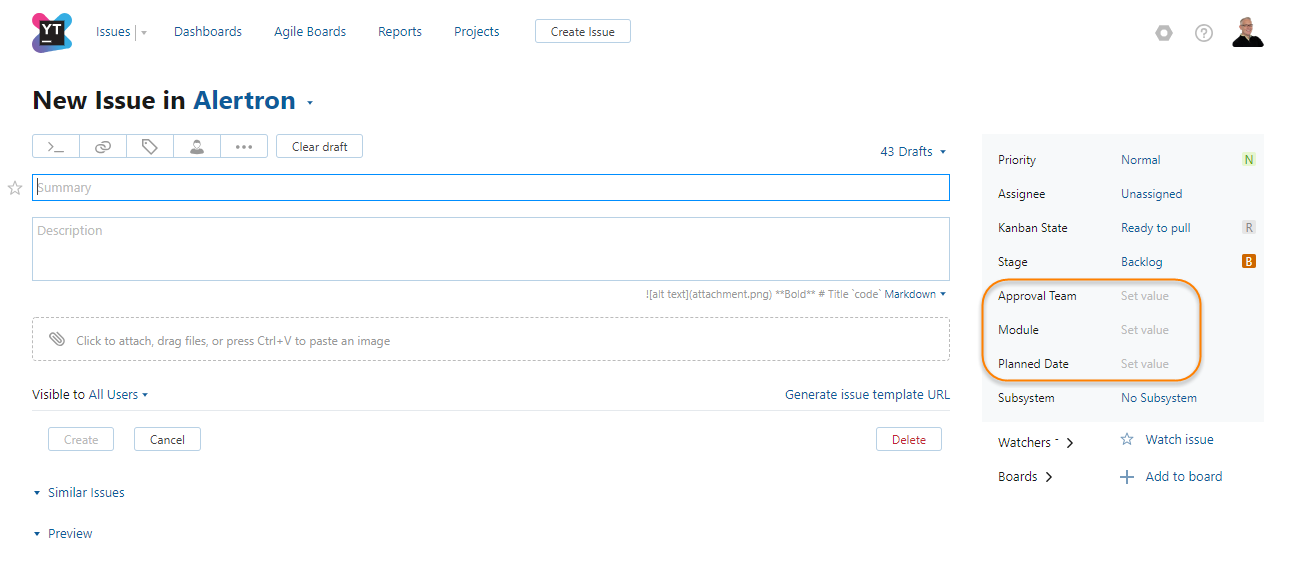Image resolution: width=1296 pixels, height=571 pixels.
Task: Open the Projects menu
Action: (x=477, y=32)
